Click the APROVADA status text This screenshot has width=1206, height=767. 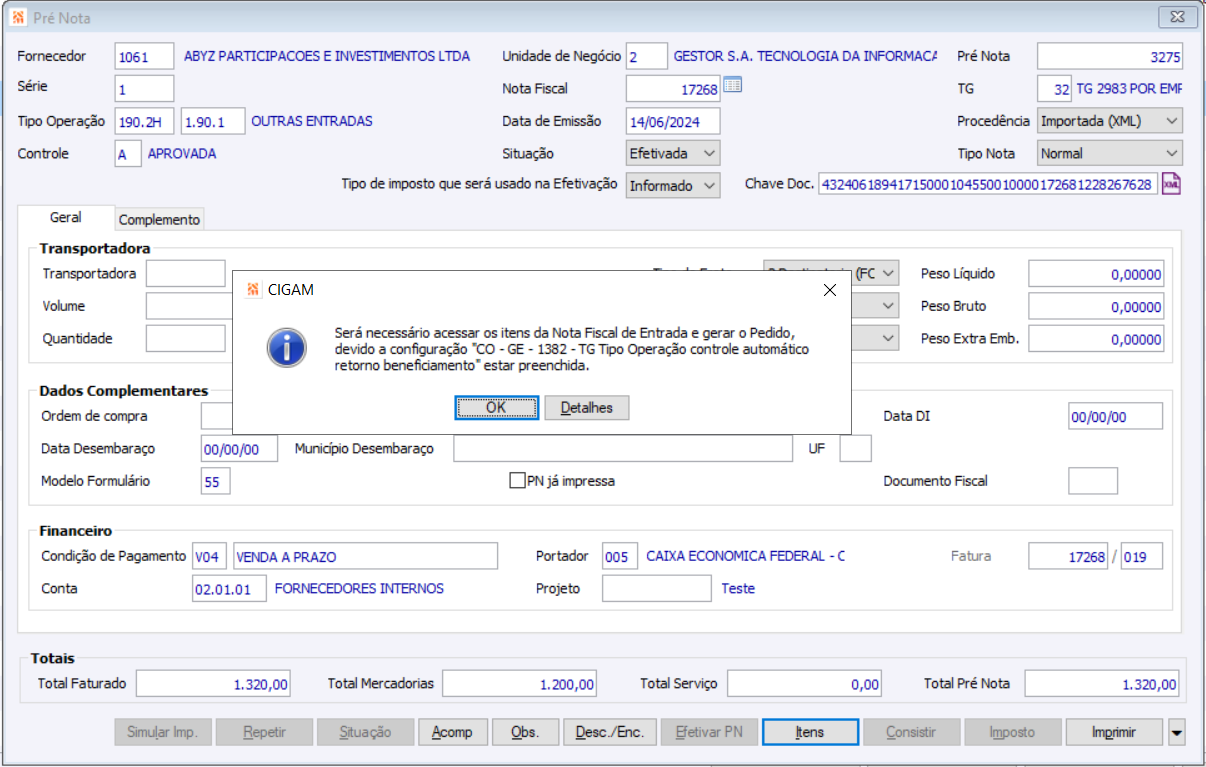[182, 153]
